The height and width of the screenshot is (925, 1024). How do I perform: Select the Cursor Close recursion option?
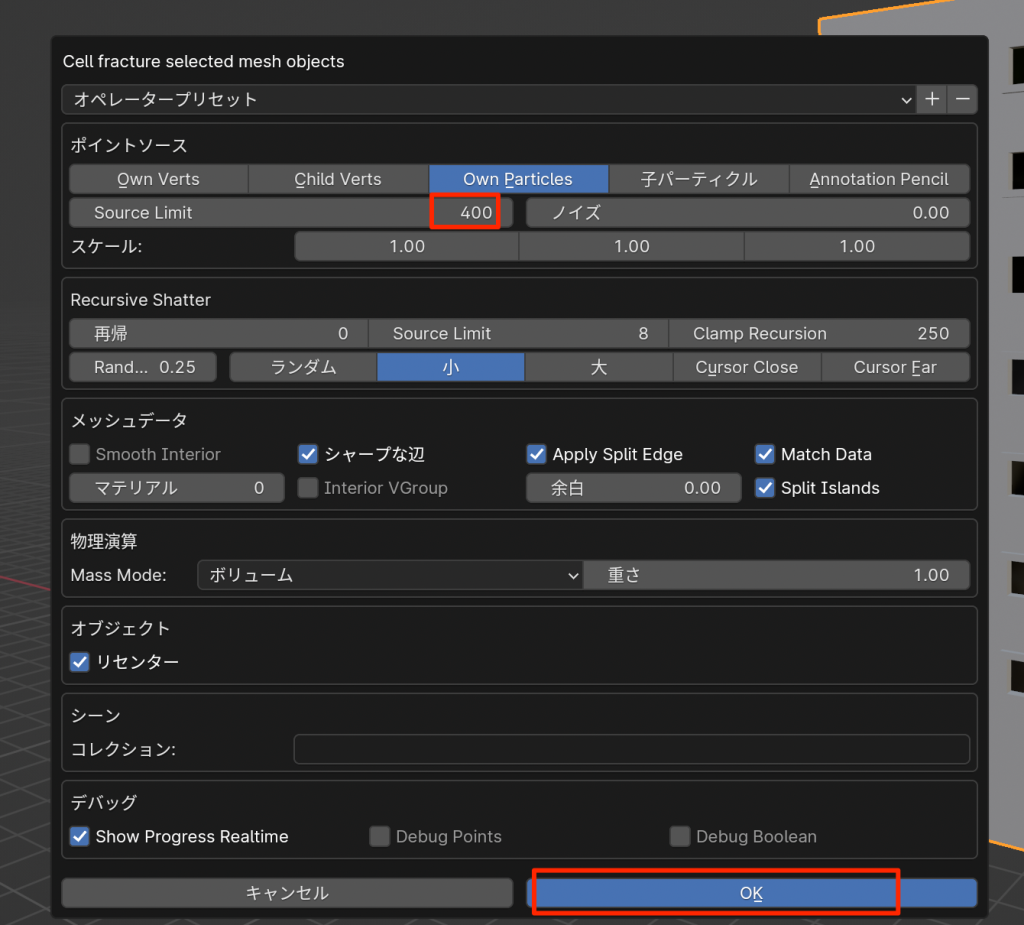[747, 367]
